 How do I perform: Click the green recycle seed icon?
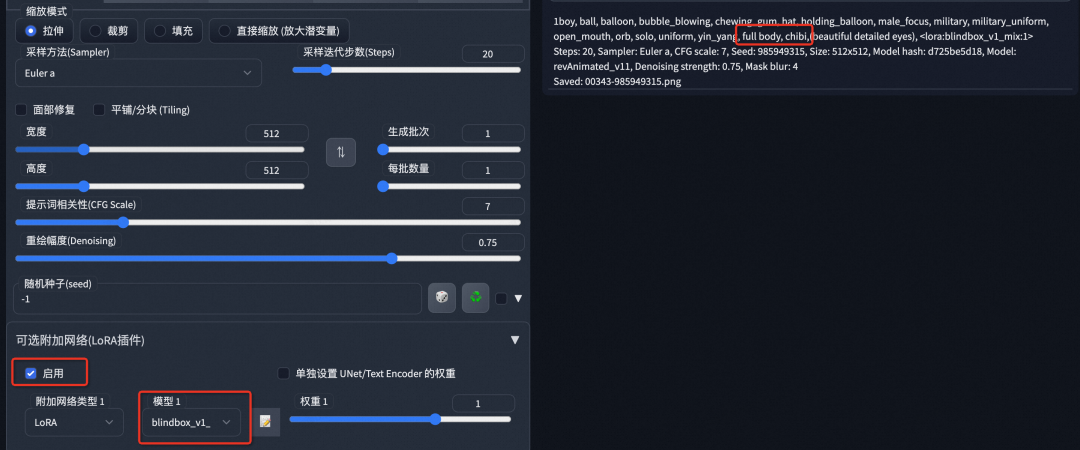click(476, 298)
